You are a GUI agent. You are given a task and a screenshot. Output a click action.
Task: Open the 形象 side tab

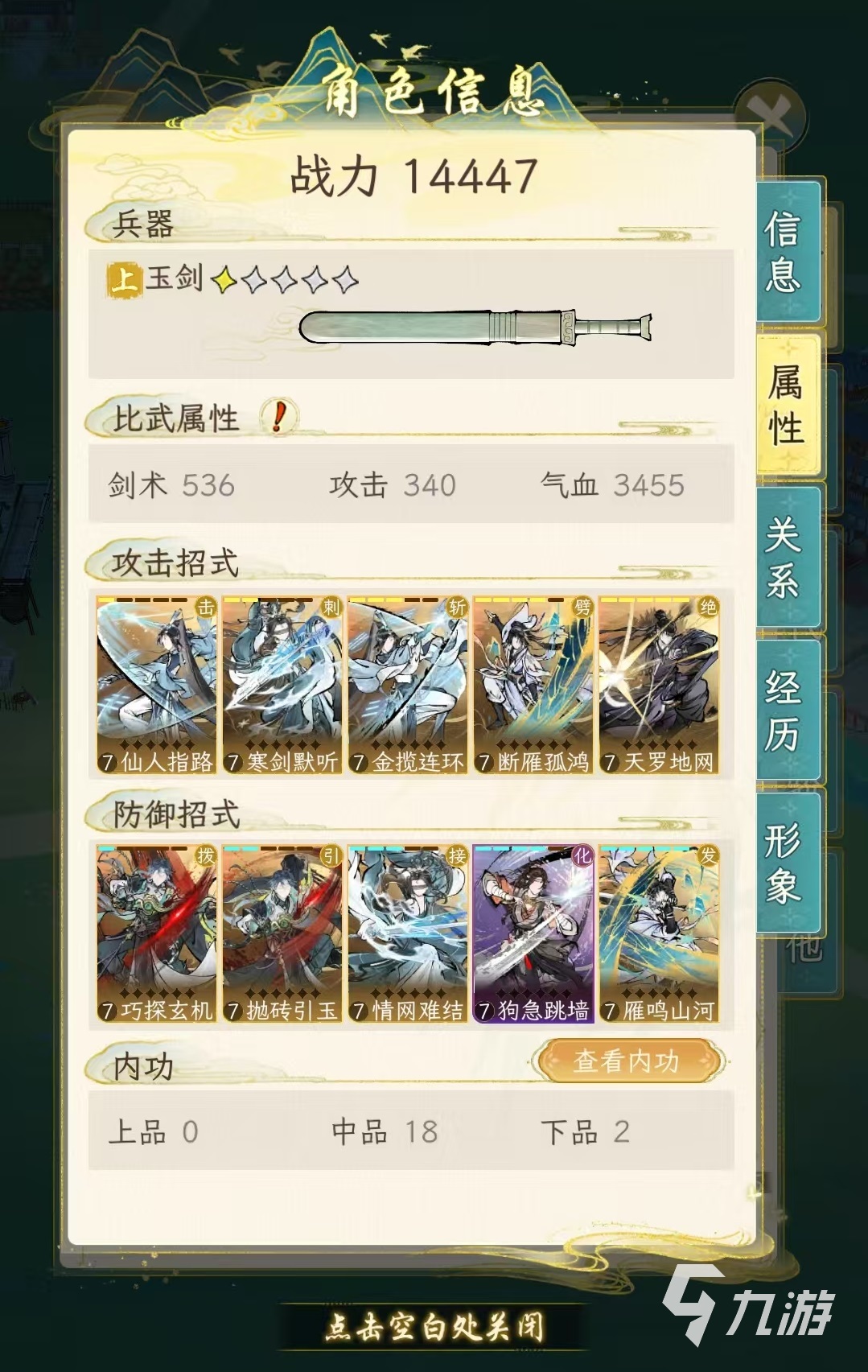coord(786,863)
